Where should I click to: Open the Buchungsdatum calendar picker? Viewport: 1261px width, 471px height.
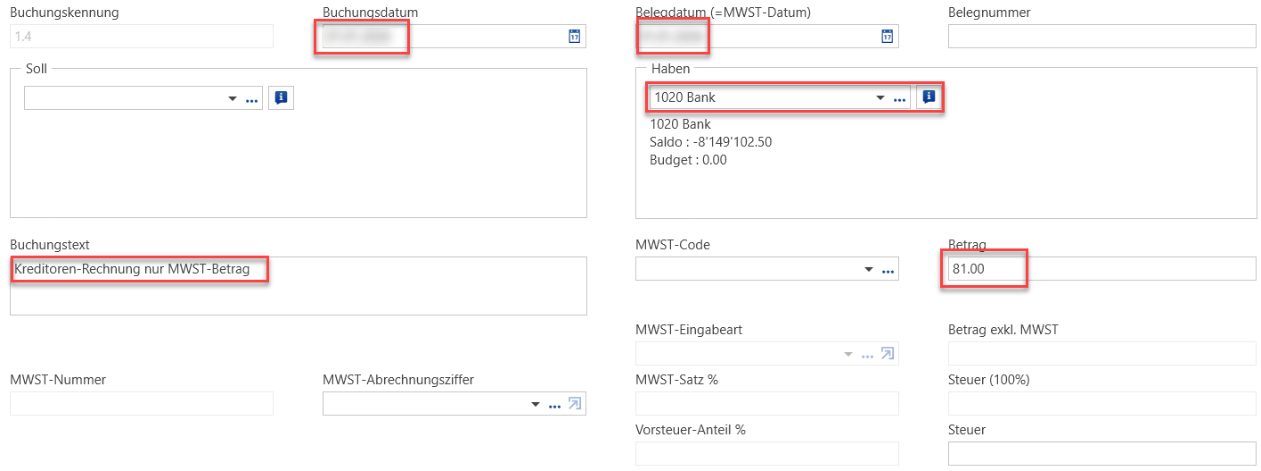click(x=574, y=36)
